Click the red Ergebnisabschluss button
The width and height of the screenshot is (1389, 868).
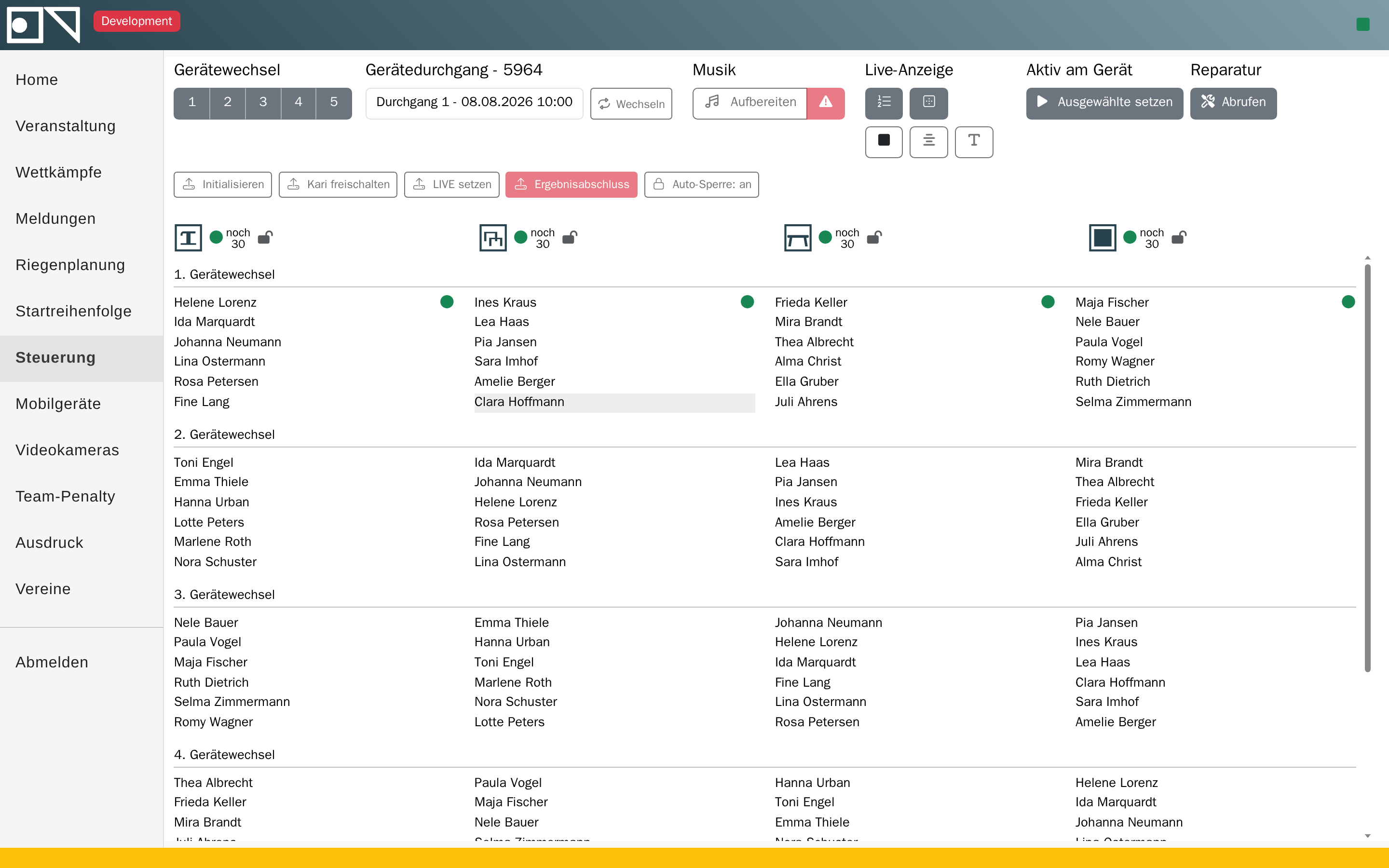click(x=571, y=184)
